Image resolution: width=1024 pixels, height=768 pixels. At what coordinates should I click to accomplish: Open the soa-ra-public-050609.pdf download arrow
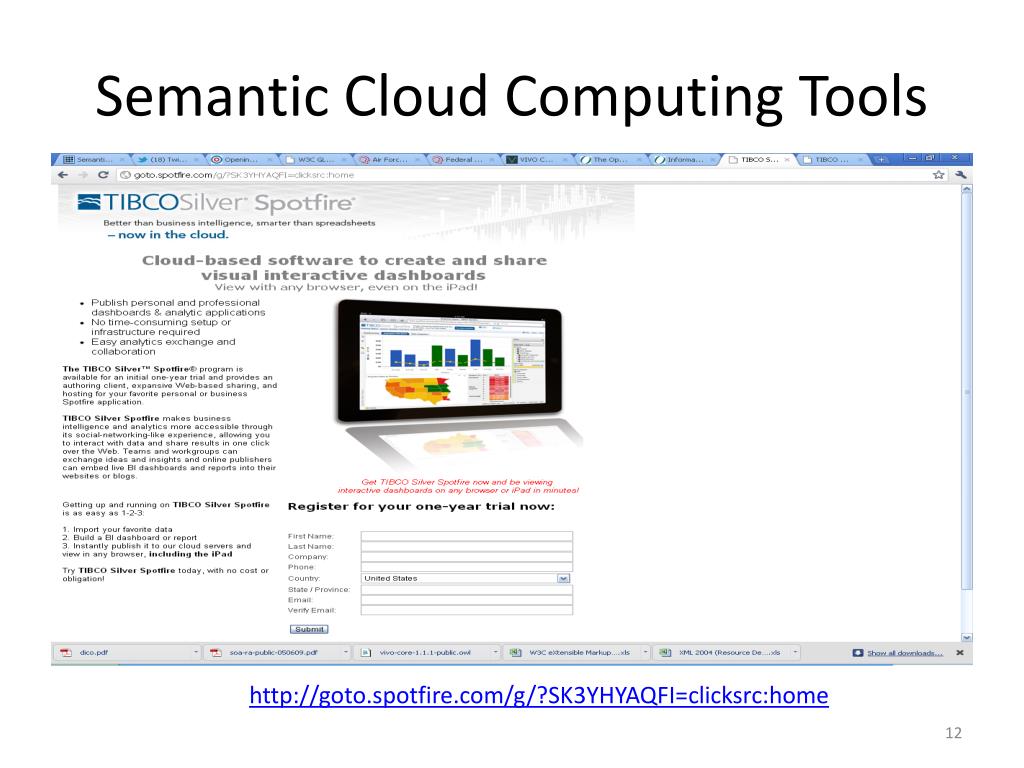(x=345, y=652)
